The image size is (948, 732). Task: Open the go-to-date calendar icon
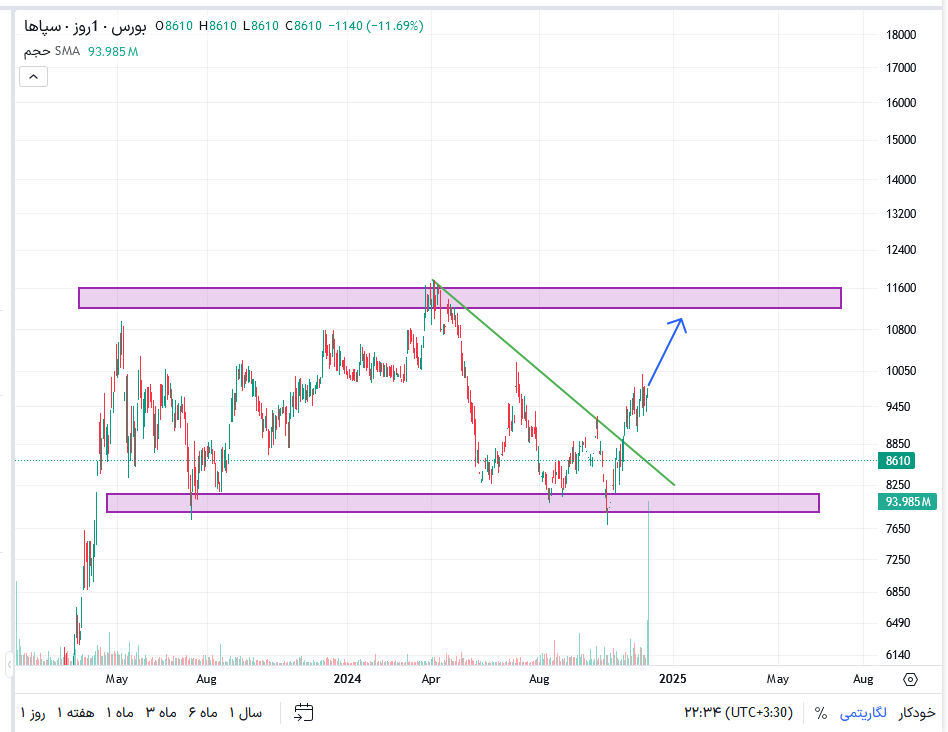click(x=304, y=713)
